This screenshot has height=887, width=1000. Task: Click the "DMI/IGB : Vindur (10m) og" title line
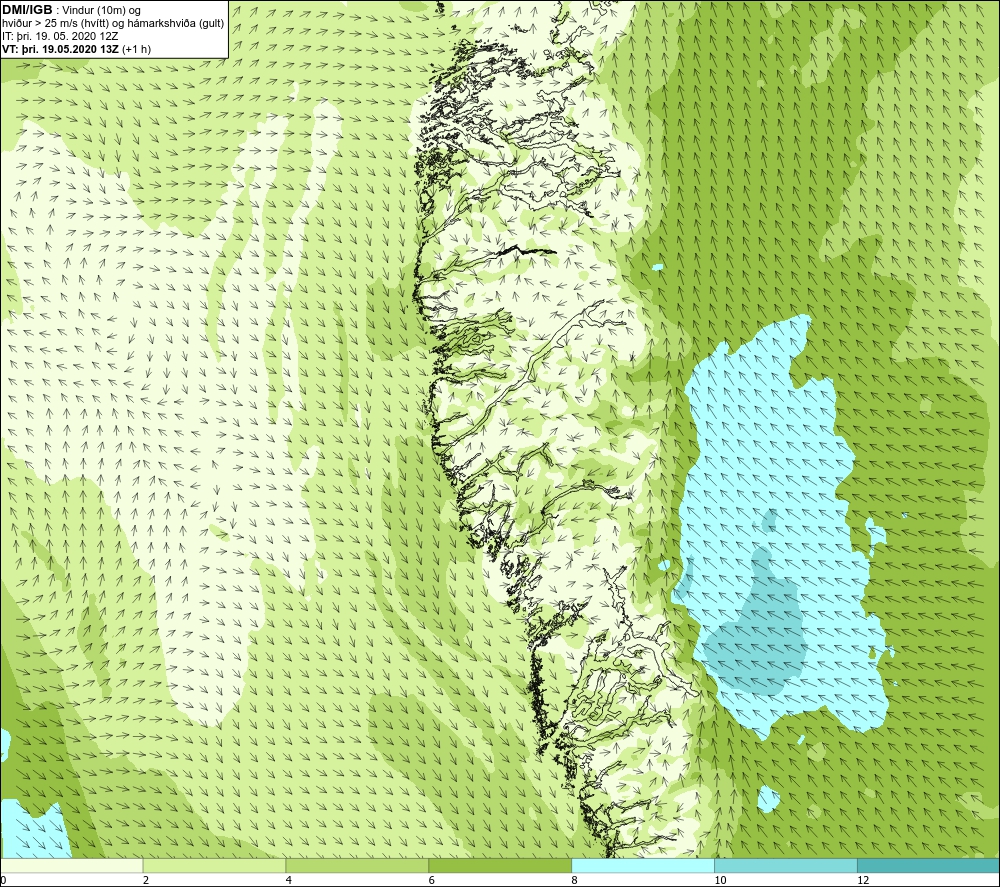pyautogui.click(x=71, y=10)
